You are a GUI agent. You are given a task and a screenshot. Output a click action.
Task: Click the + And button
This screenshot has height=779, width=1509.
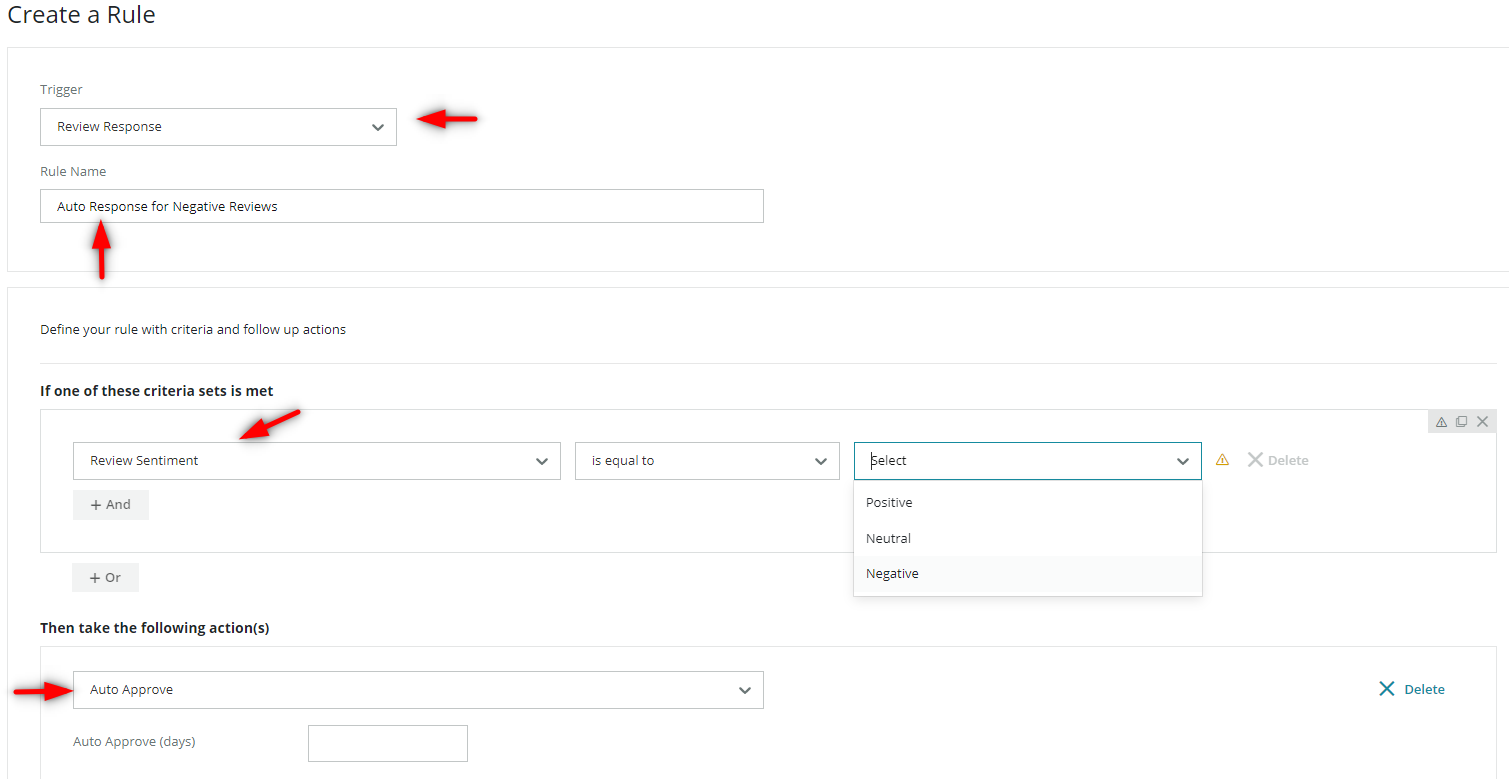[x=111, y=505]
